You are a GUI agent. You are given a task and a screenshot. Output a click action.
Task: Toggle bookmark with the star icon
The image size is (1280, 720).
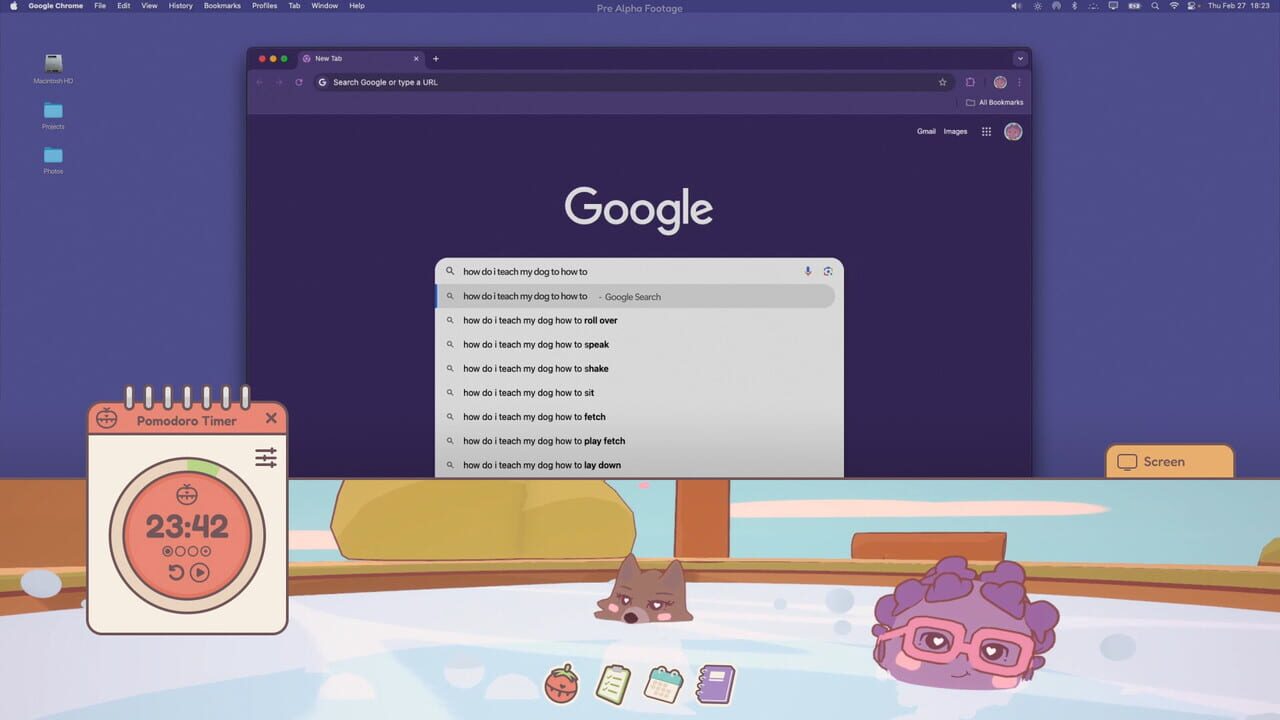coord(942,82)
